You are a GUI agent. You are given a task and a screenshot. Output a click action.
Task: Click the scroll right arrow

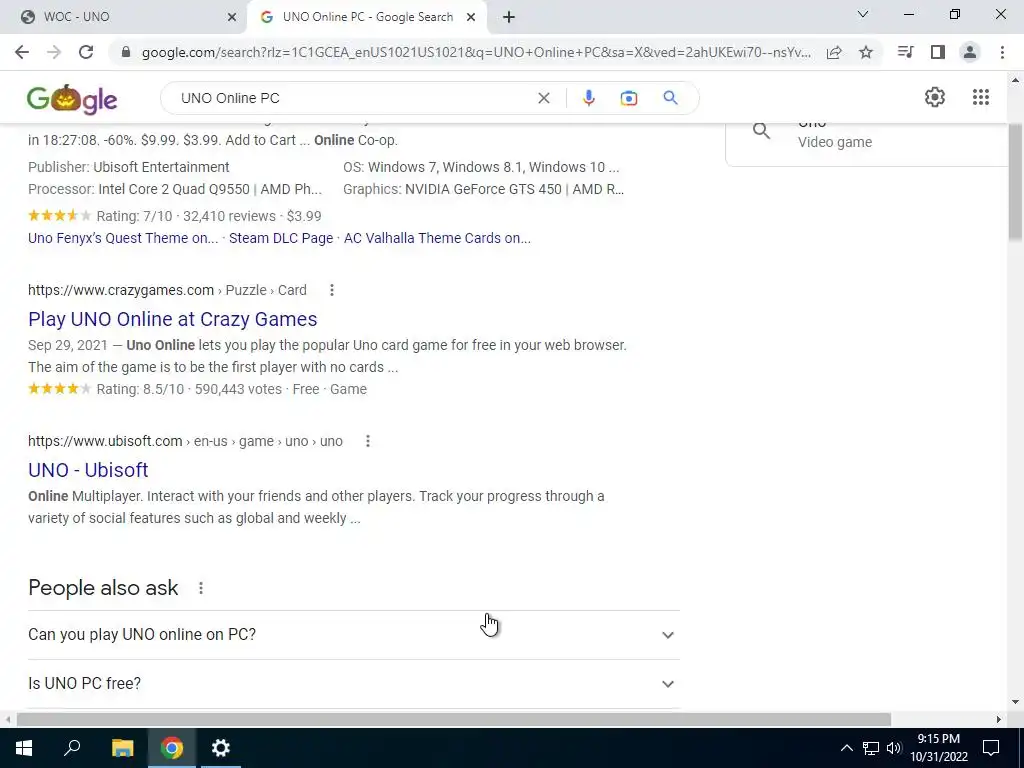pyautogui.click(x=999, y=720)
